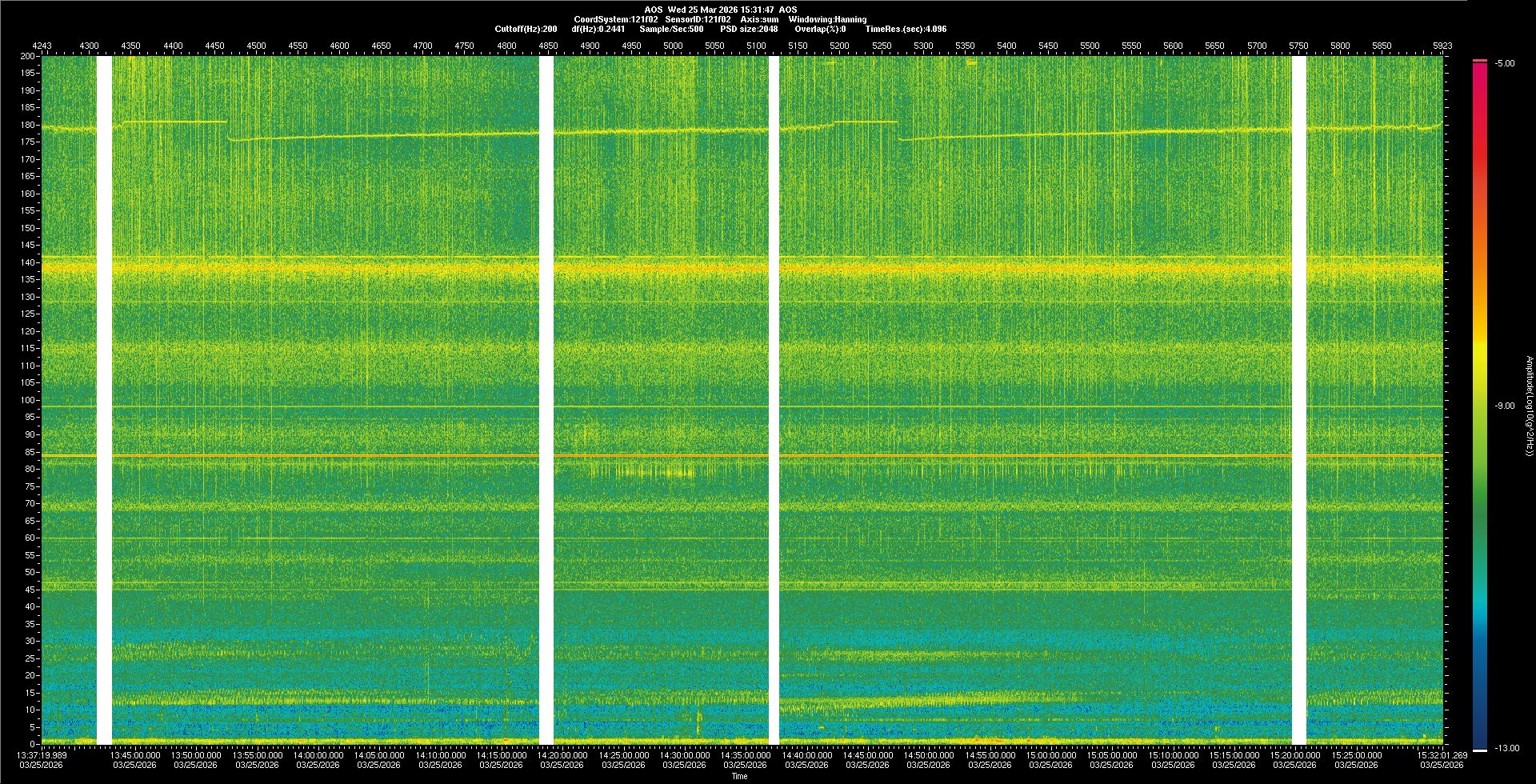Click the 15:00:00.000 time axis label
This screenshot has width=1536, height=784.
(1050, 754)
